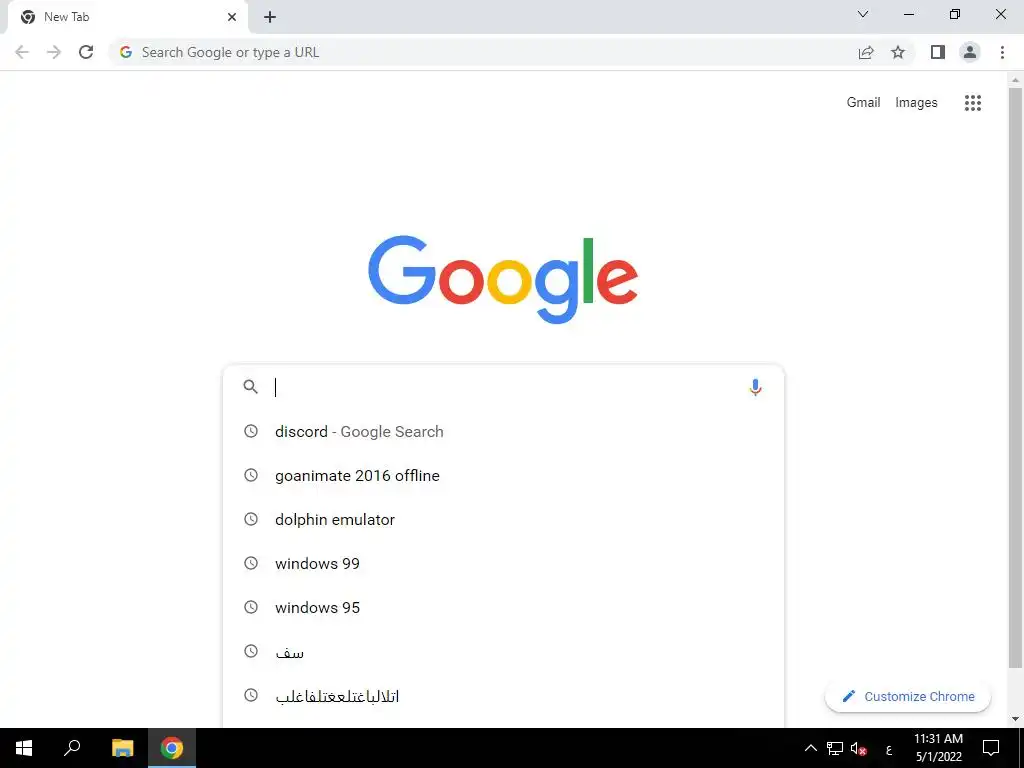Open the Chrome profile avatar
1024x768 pixels.
[970, 52]
